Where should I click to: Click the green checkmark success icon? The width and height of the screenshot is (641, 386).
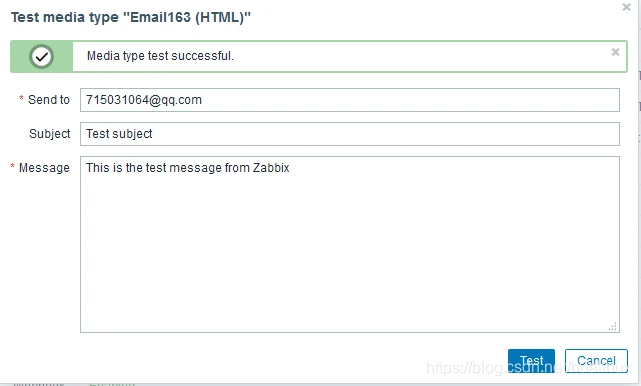(x=41, y=56)
